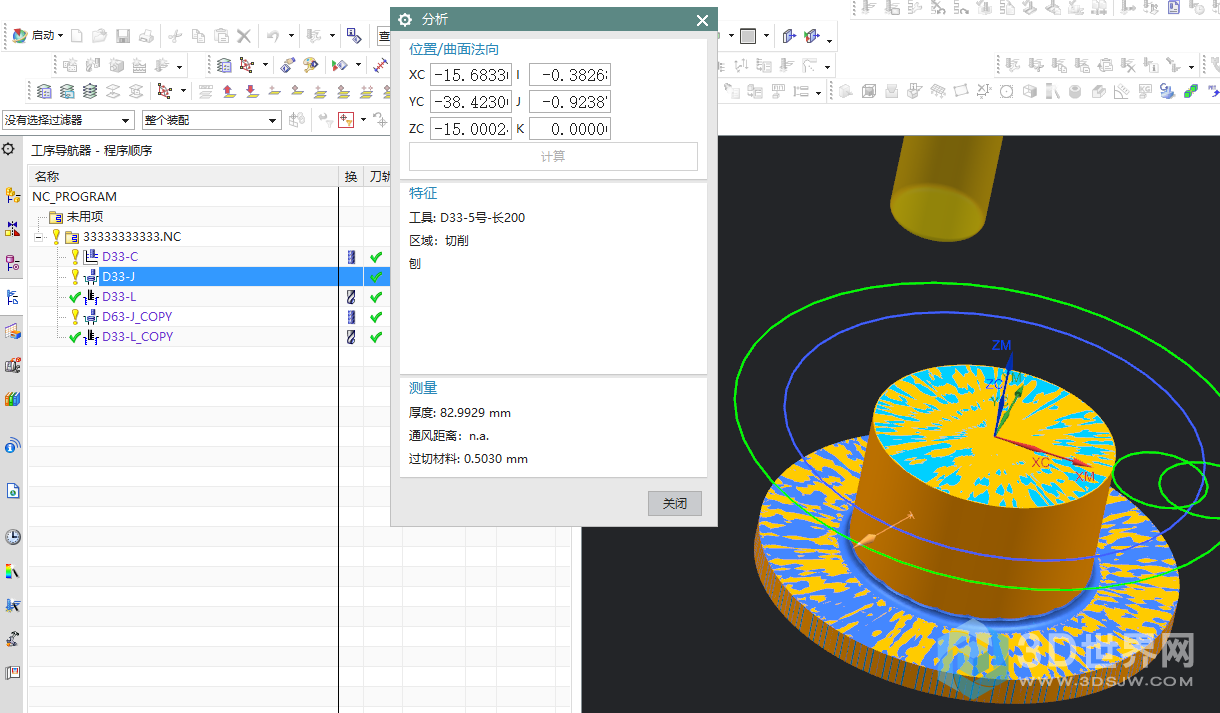Toggle green toolpath checkmark for D33-L

tap(376, 297)
